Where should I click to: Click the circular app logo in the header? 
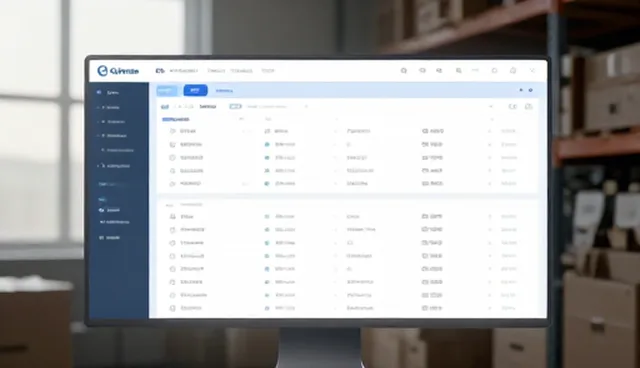point(102,71)
